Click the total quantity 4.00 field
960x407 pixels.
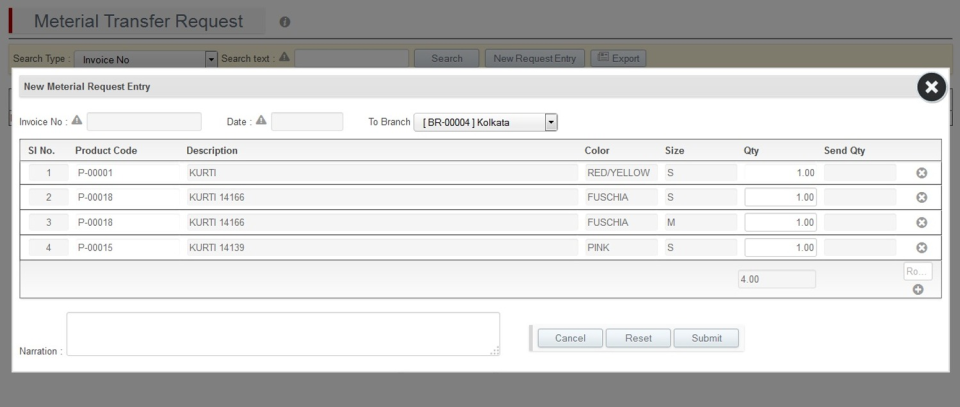tap(777, 279)
